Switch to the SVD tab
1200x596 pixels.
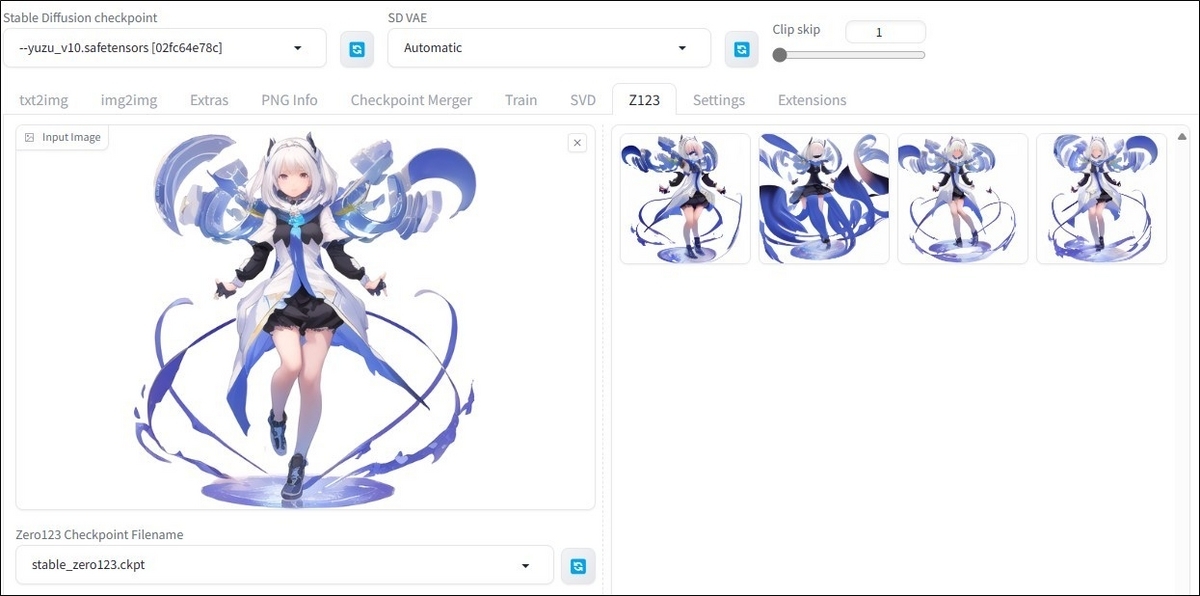click(583, 100)
